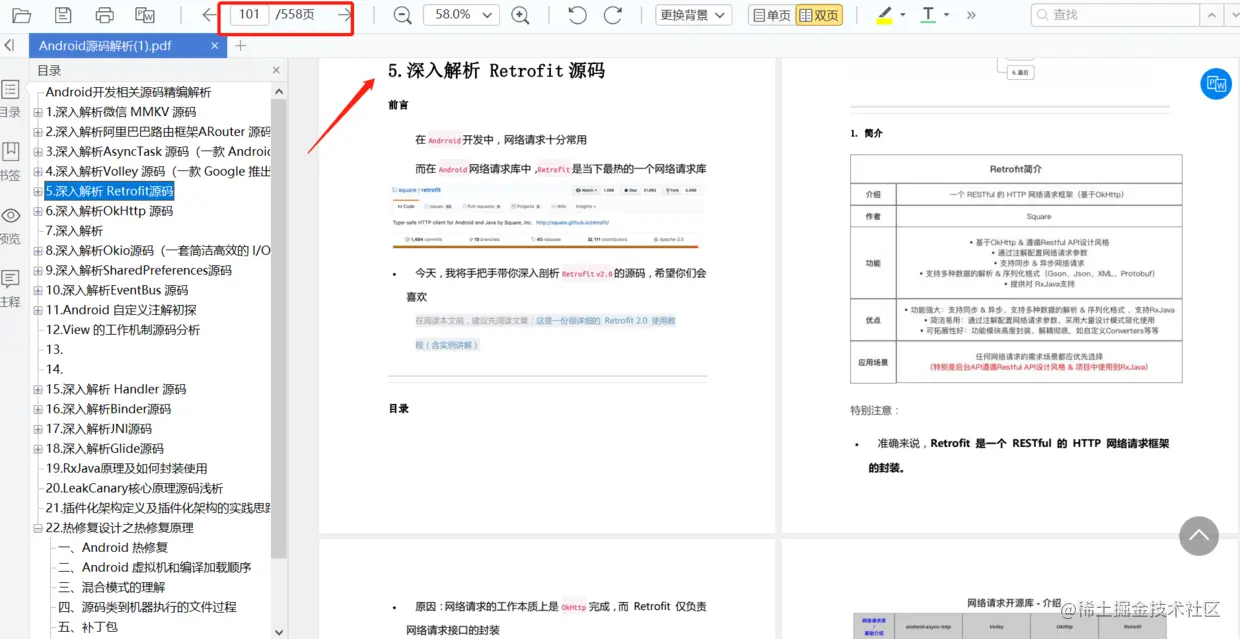The height and width of the screenshot is (639, 1240).
Task: Expand the 3.深入解析AsyncTask 源码 node
Action: [38, 152]
